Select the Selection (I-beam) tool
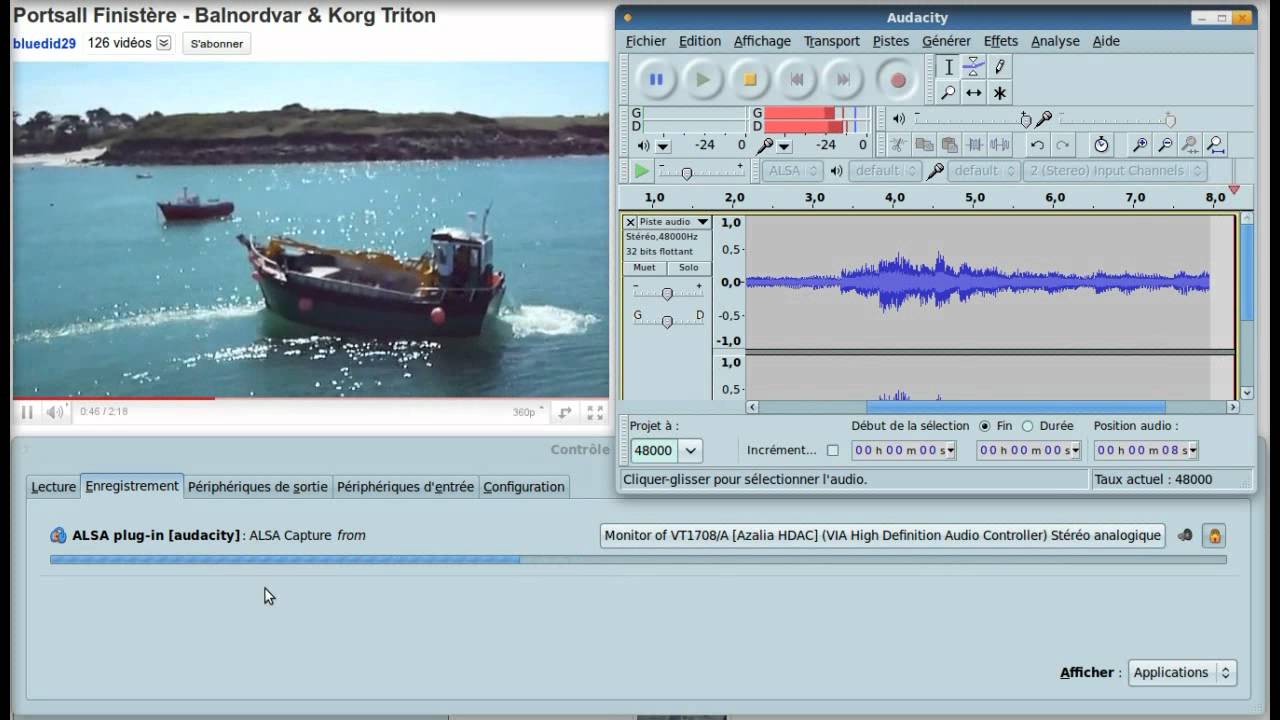The width and height of the screenshot is (1280, 720). (x=948, y=67)
